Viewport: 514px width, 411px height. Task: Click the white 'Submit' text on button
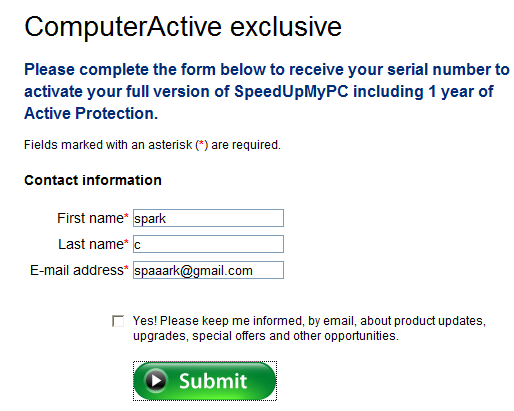pos(213,381)
